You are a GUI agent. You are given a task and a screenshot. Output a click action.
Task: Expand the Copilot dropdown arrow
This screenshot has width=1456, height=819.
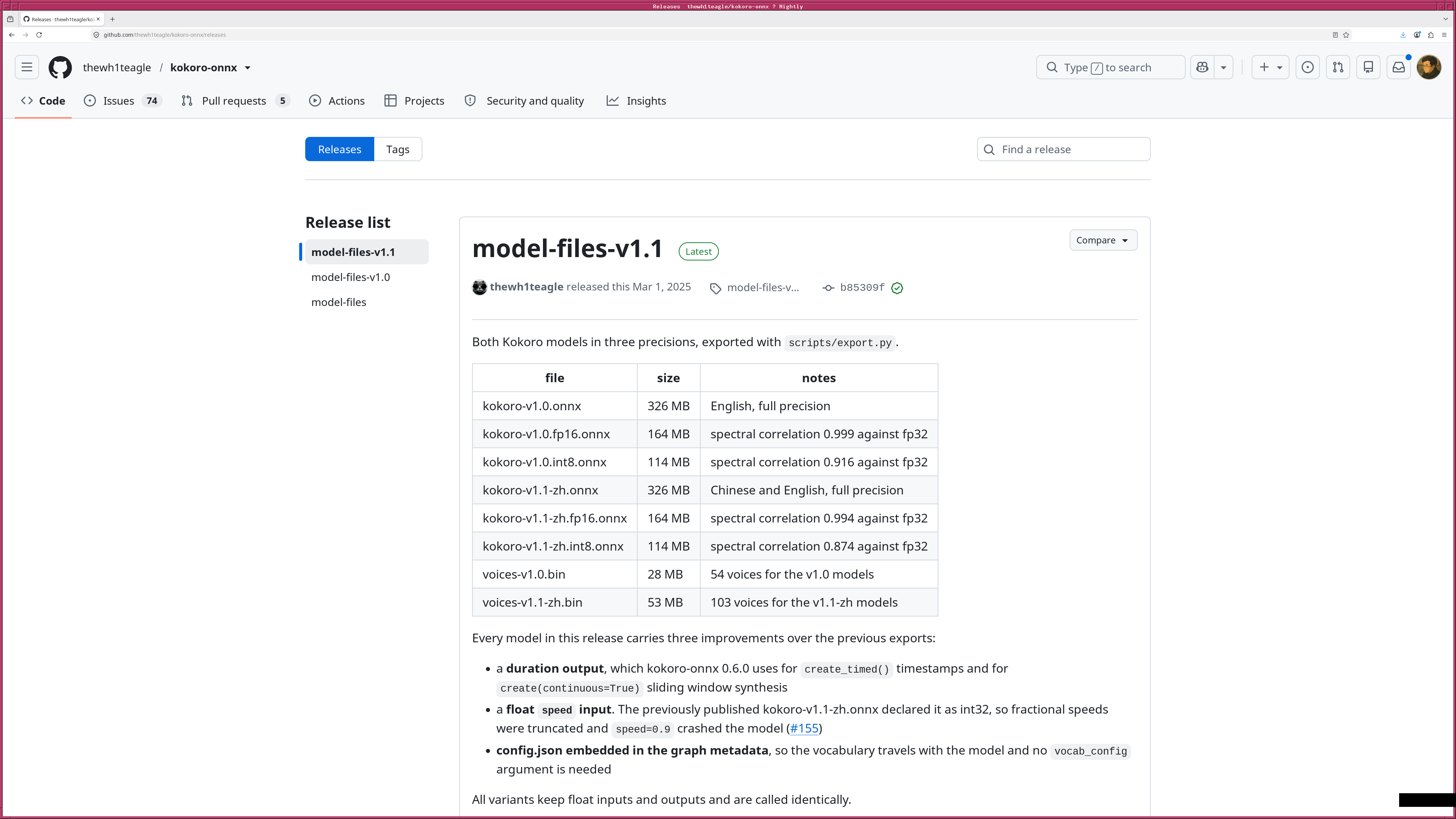click(1224, 67)
